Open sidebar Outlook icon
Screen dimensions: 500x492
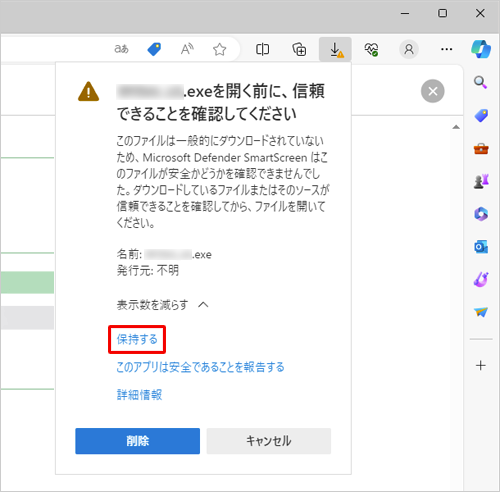481,247
